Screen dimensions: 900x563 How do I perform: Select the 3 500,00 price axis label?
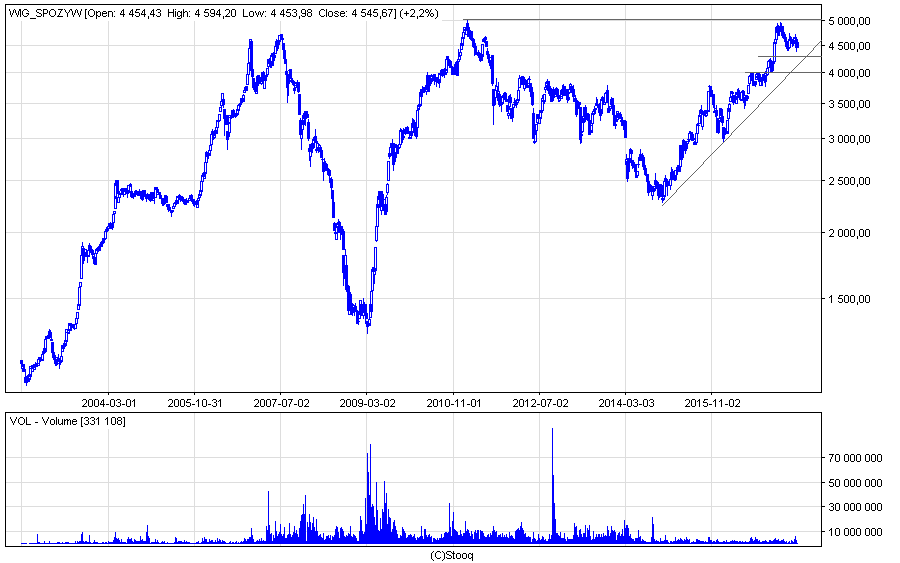[849, 104]
